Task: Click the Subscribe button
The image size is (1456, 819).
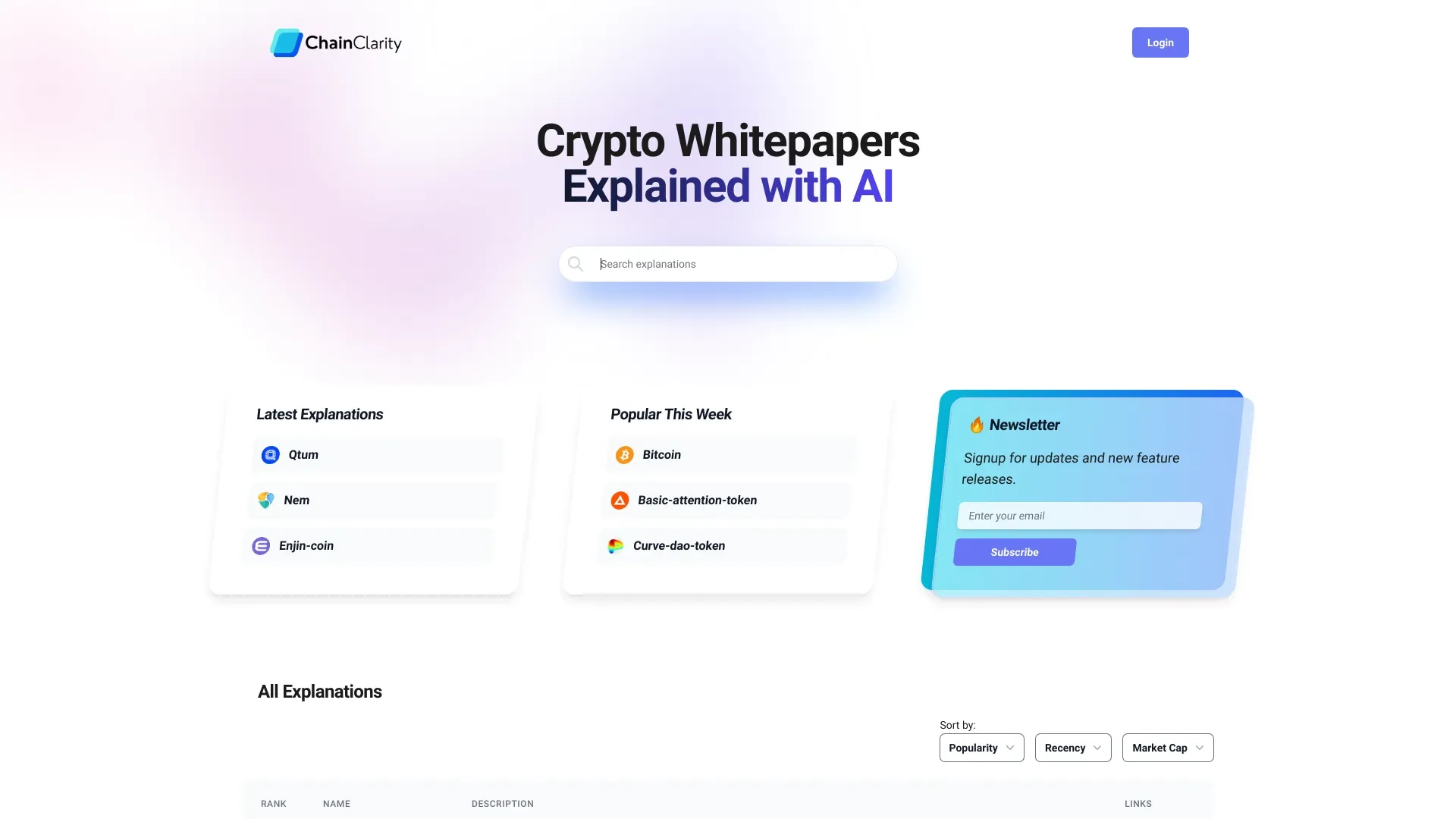Action: 1015,552
